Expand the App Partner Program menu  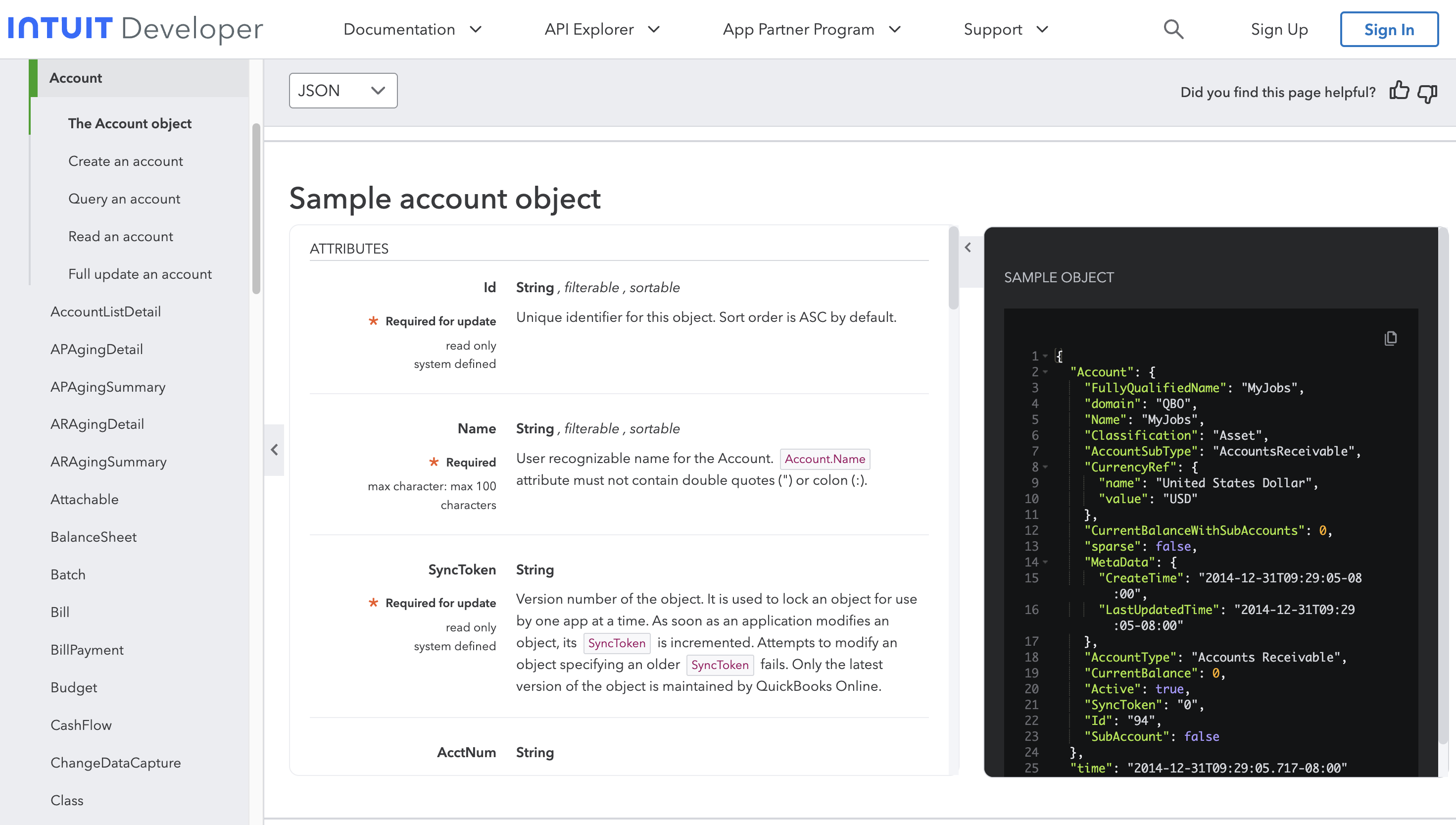812,30
